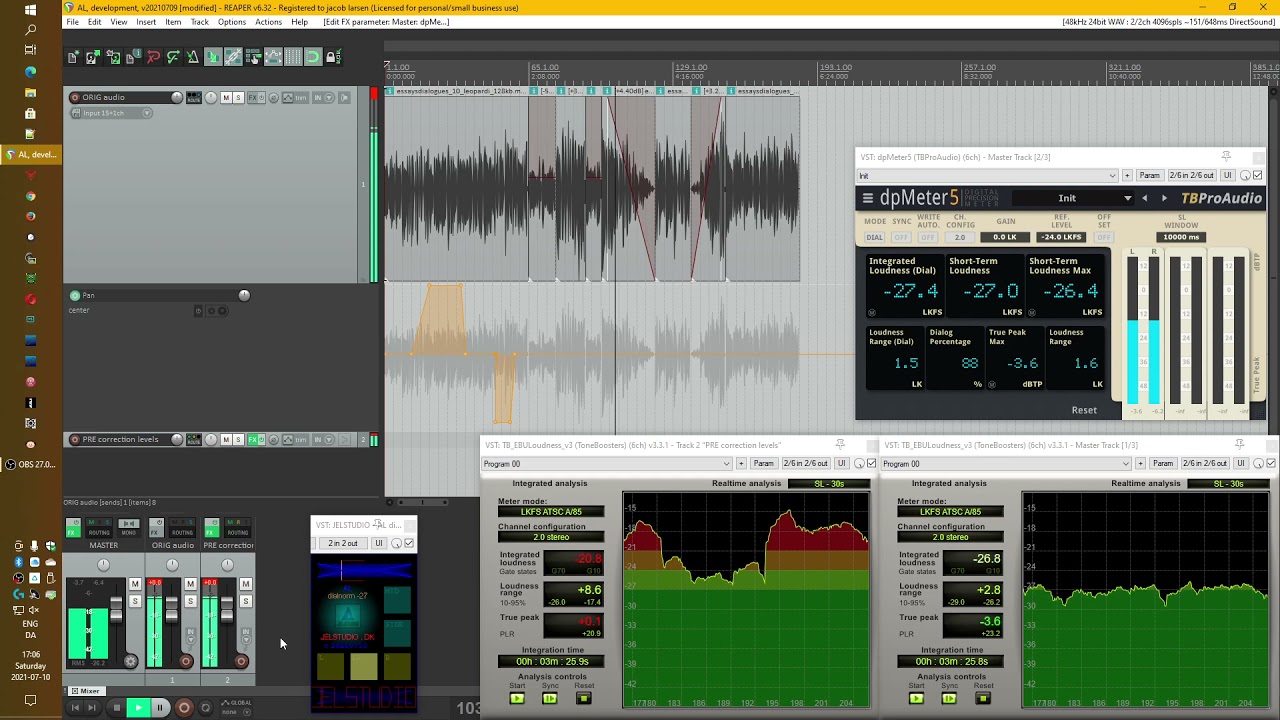This screenshot has width=1280, height=720.
Task: Toggle the grid lines toolbar icon
Action: click(x=293, y=58)
